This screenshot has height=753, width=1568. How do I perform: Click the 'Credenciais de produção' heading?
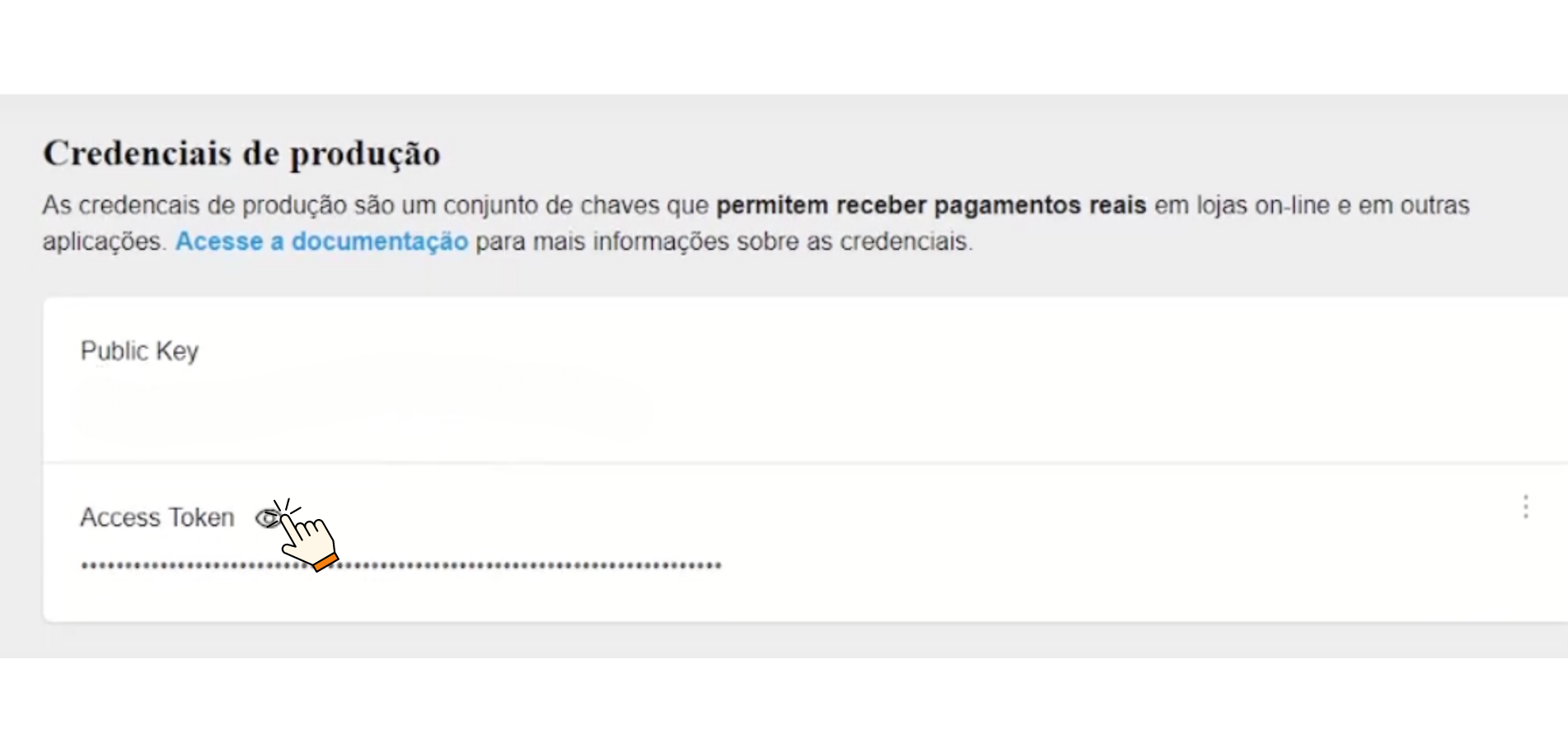point(241,153)
